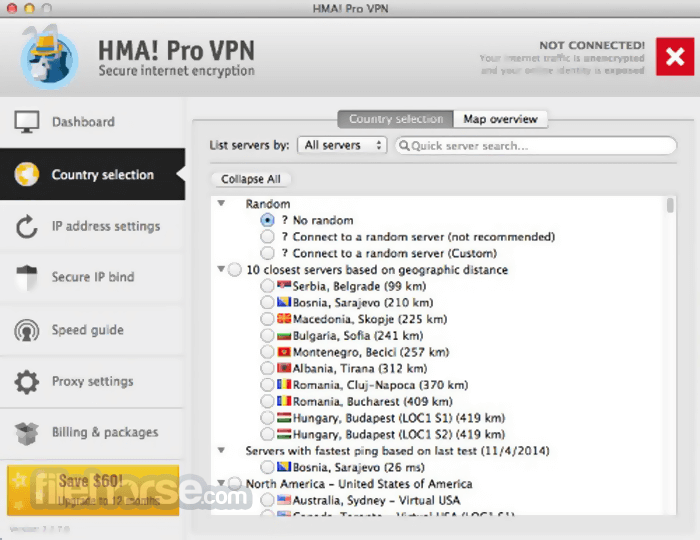Click the Romania Cluj-Napoca flag icon
Screen dimensions: 700x540
[284, 384]
